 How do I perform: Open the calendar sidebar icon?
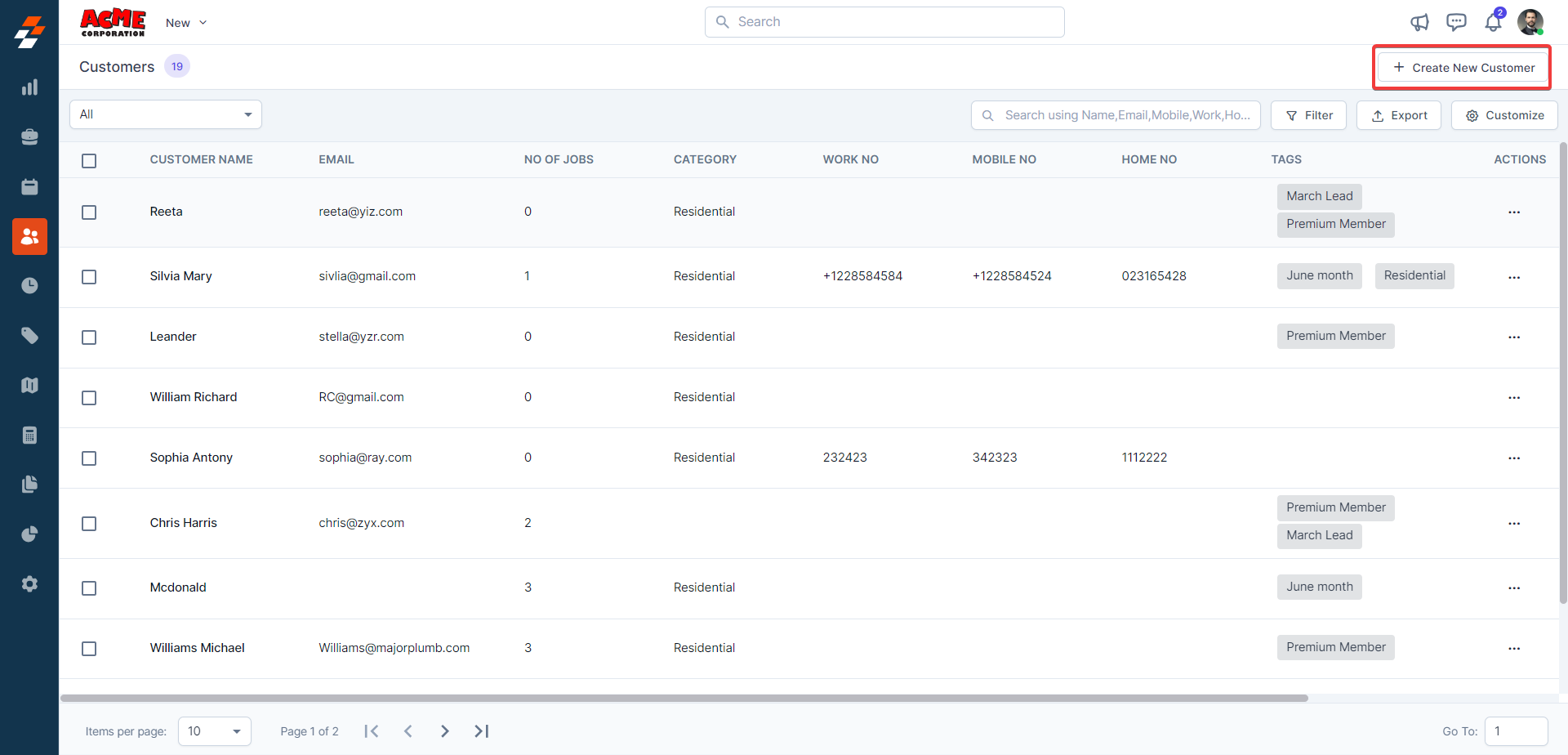click(x=29, y=187)
